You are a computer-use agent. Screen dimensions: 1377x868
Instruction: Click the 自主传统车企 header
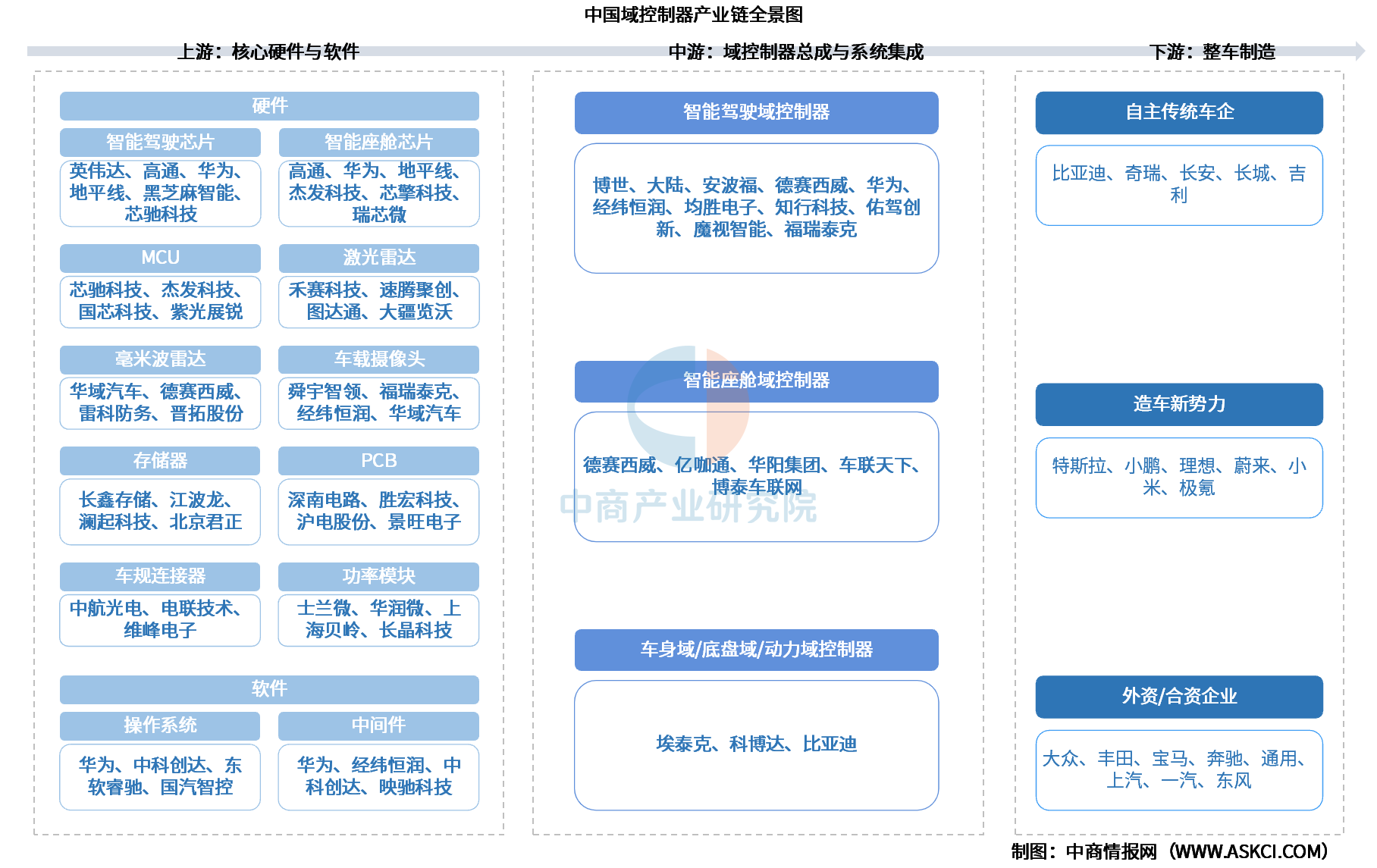coord(1180,113)
